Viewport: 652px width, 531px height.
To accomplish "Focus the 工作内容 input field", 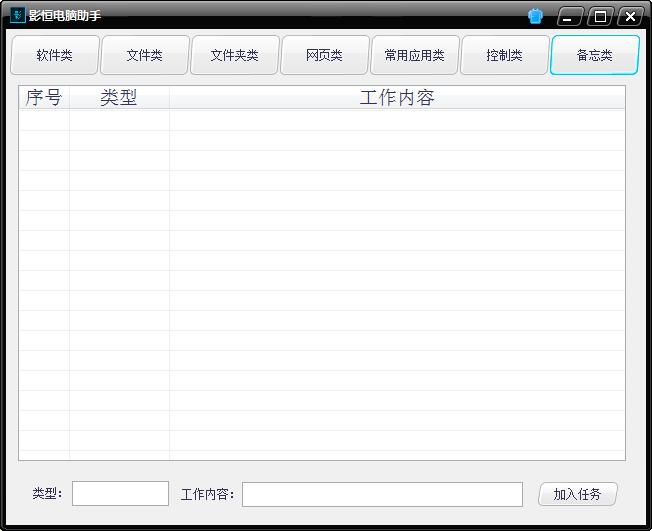I will pos(382,494).
